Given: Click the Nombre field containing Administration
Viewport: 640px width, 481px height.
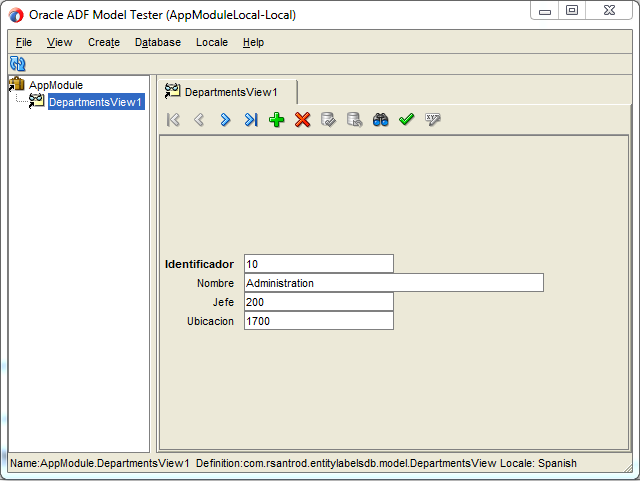Looking at the screenshot, I should pyautogui.click(x=394, y=283).
